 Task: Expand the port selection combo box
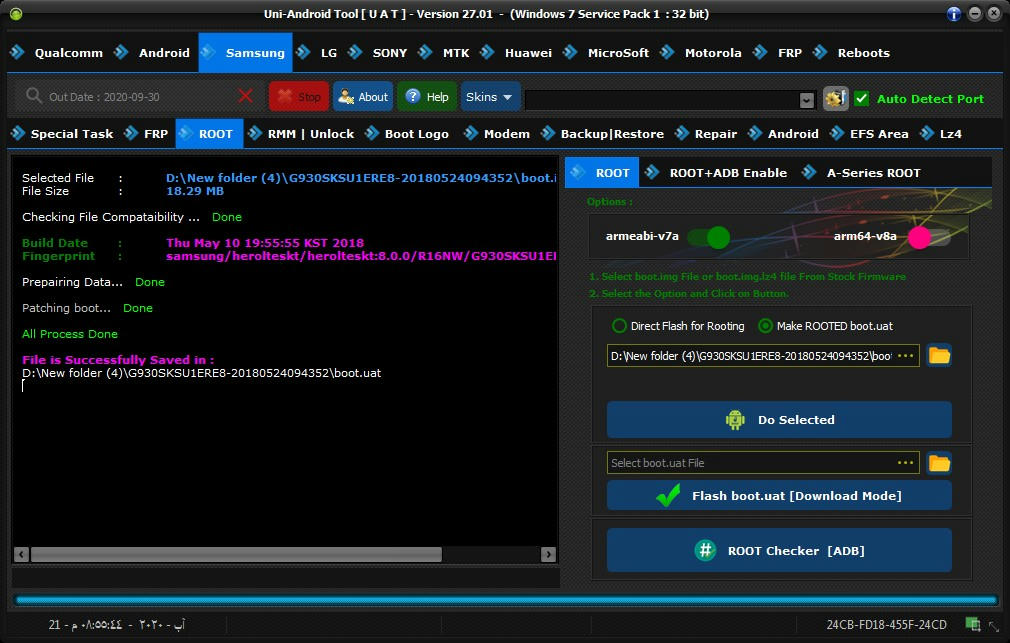click(806, 100)
